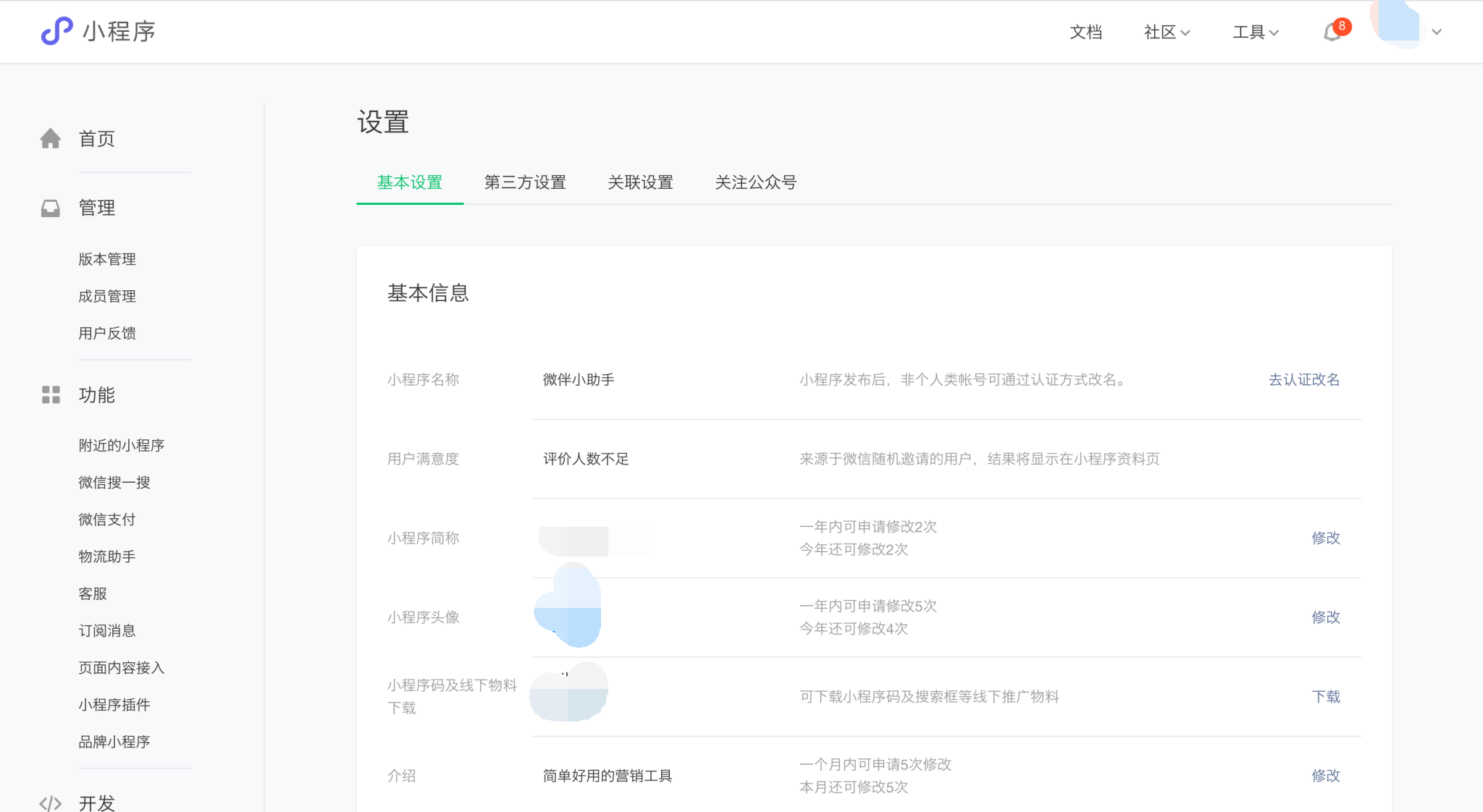Open the account dropdown chevron
Screen dimensions: 1483x812
click(x=1437, y=32)
